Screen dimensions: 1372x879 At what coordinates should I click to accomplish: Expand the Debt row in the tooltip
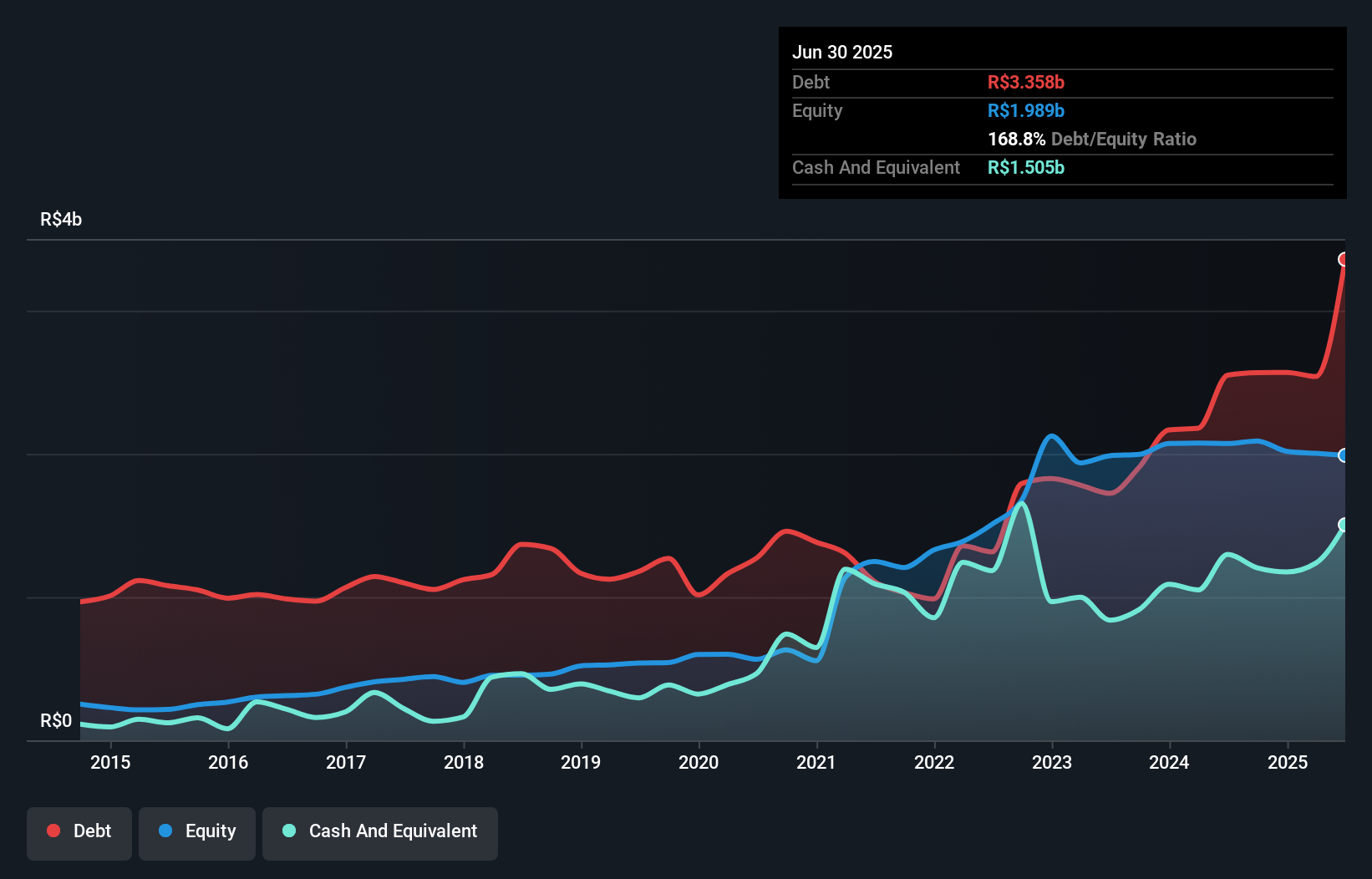tap(810, 82)
